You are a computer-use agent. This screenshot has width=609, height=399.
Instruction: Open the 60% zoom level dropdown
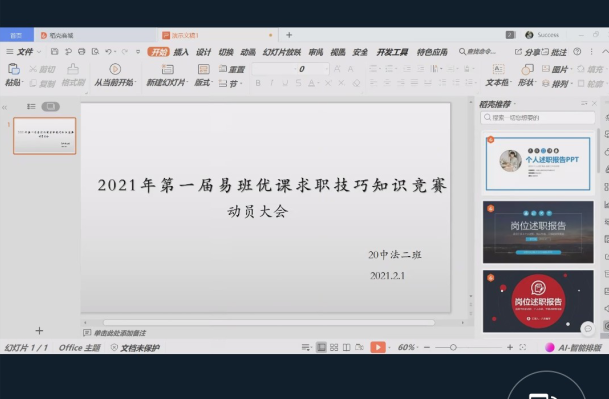[x=418, y=347]
